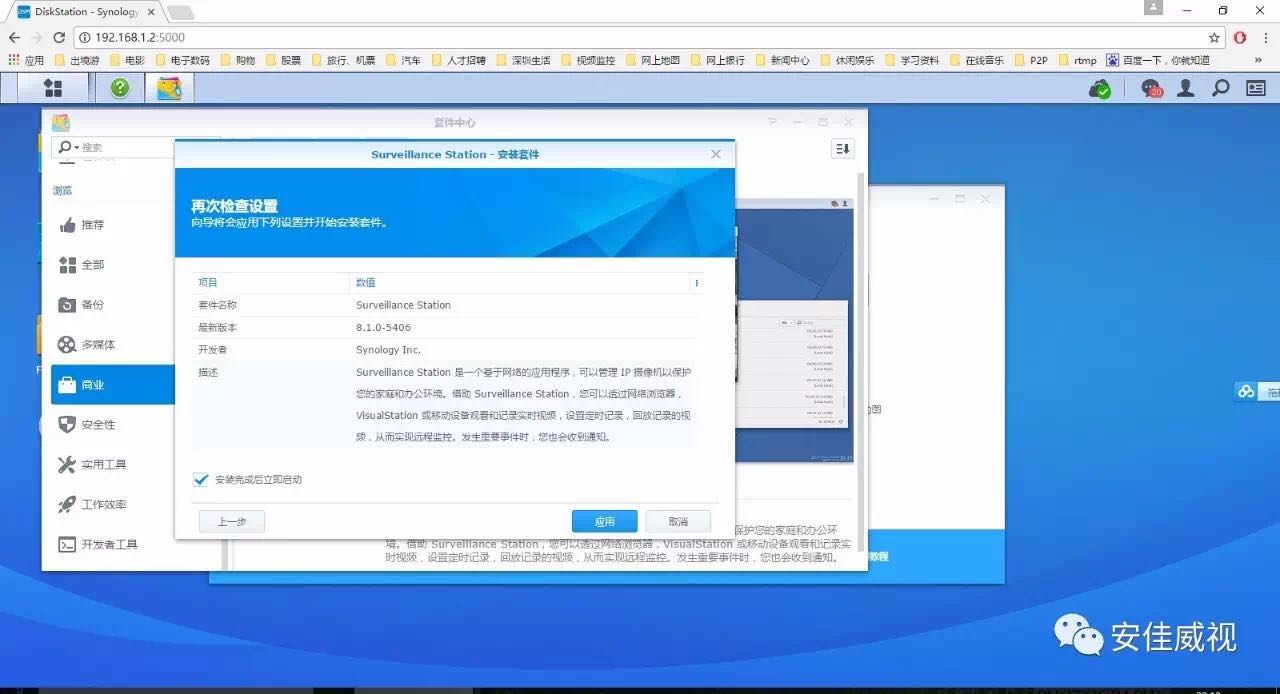This screenshot has height=694, width=1280.
Task: Open the column options menu beside 数值
Action: [697, 283]
